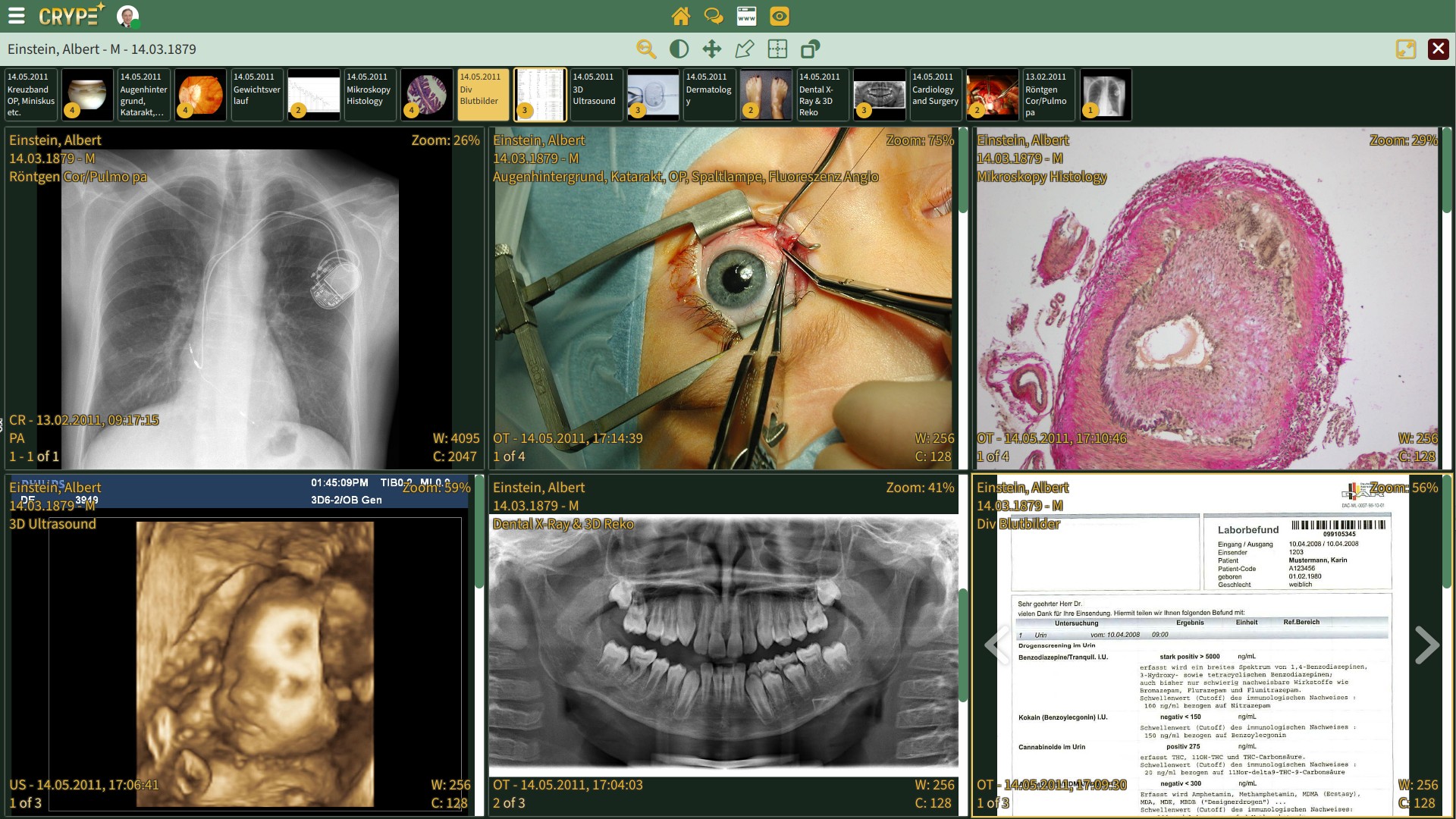Open the chat messages icon
Screen dimensions: 1456x819
pyautogui.click(x=714, y=16)
